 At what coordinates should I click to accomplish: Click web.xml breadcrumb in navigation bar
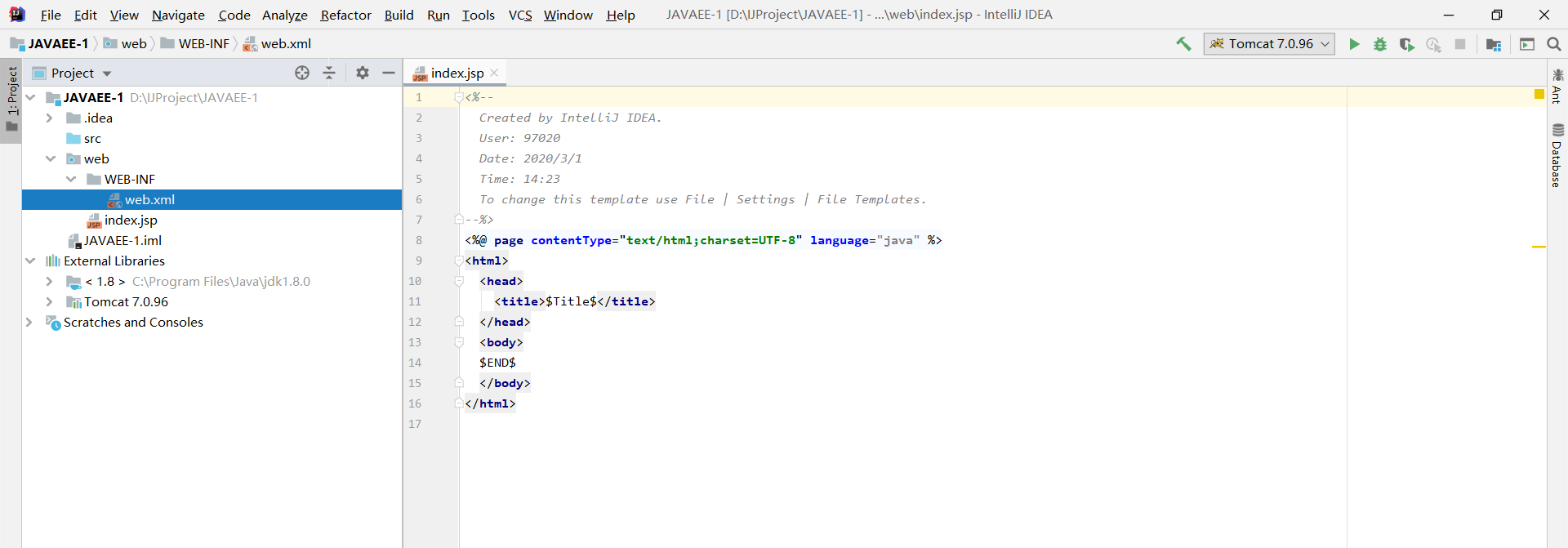(277, 44)
